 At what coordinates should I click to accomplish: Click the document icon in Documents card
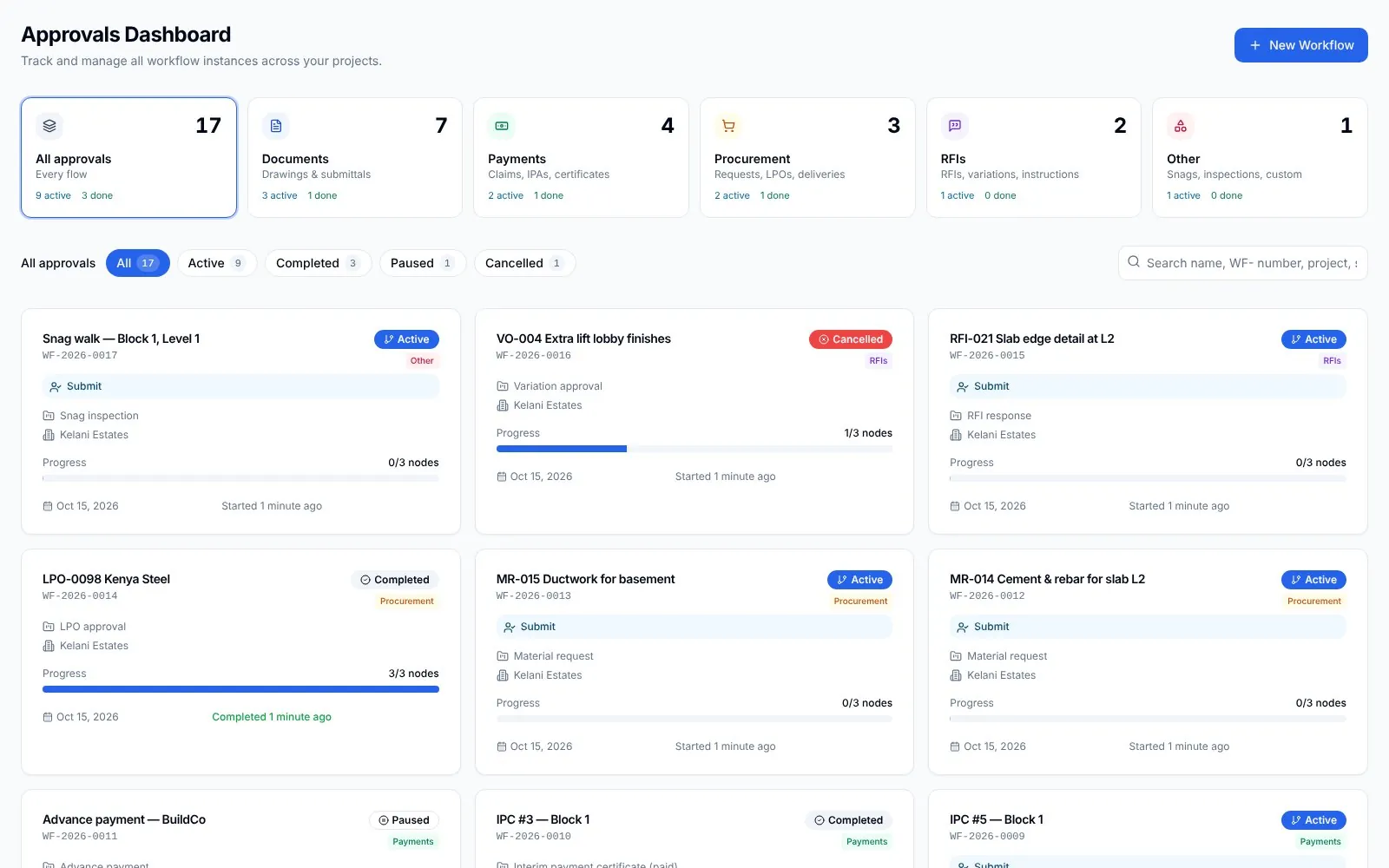[x=276, y=126]
